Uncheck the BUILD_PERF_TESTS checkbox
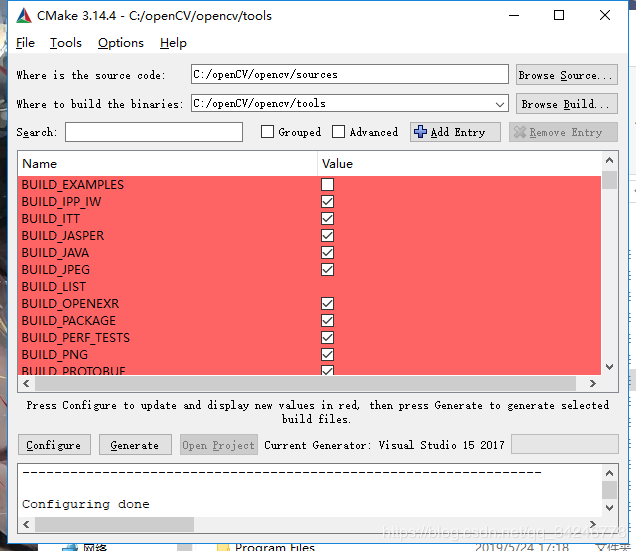 coord(327,338)
